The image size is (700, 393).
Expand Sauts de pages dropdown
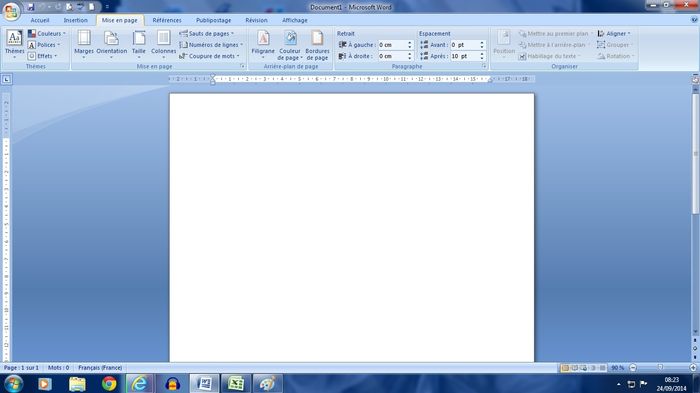[x=207, y=33]
